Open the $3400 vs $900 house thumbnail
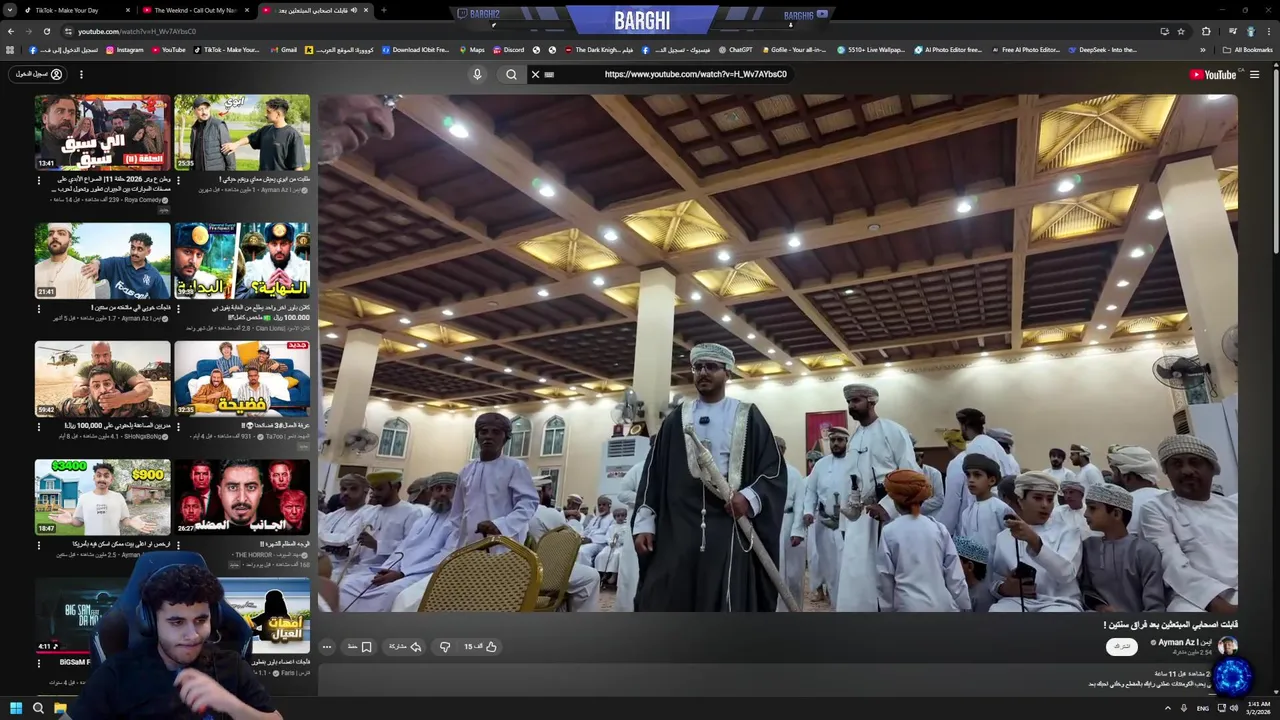The width and height of the screenshot is (1280, 720). point(103,497)
